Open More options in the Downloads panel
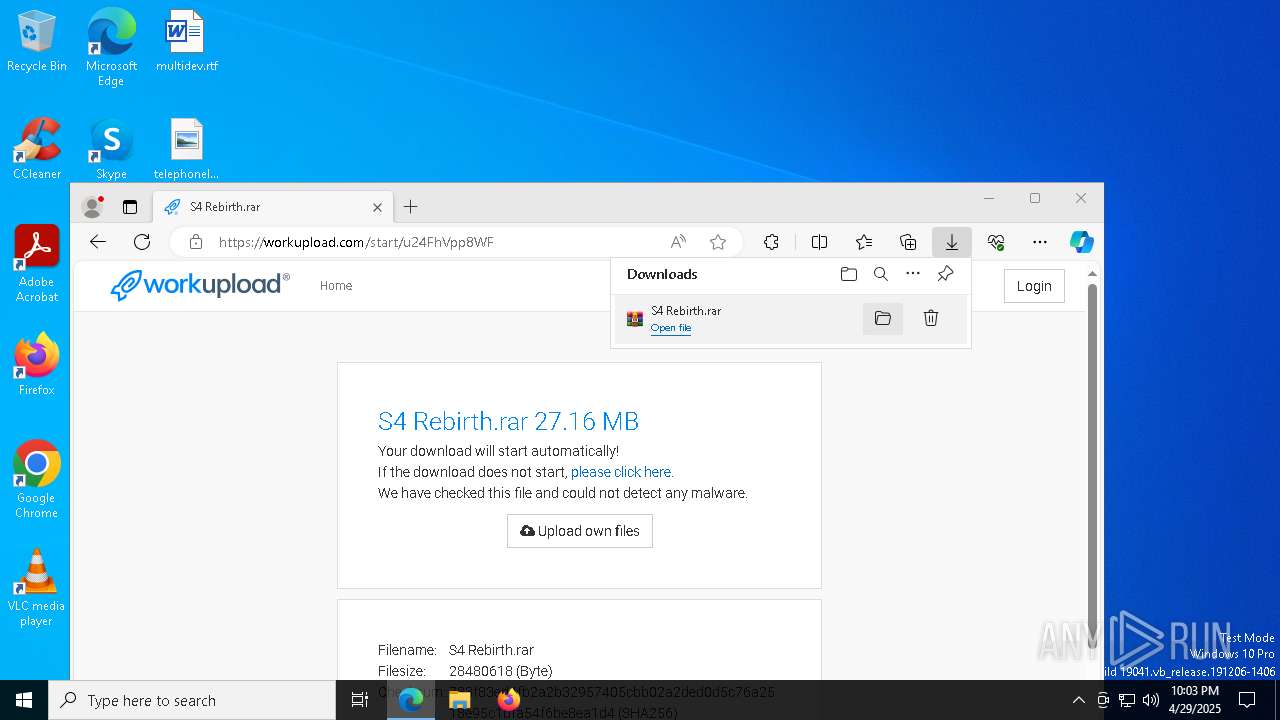 click(913, 274)
